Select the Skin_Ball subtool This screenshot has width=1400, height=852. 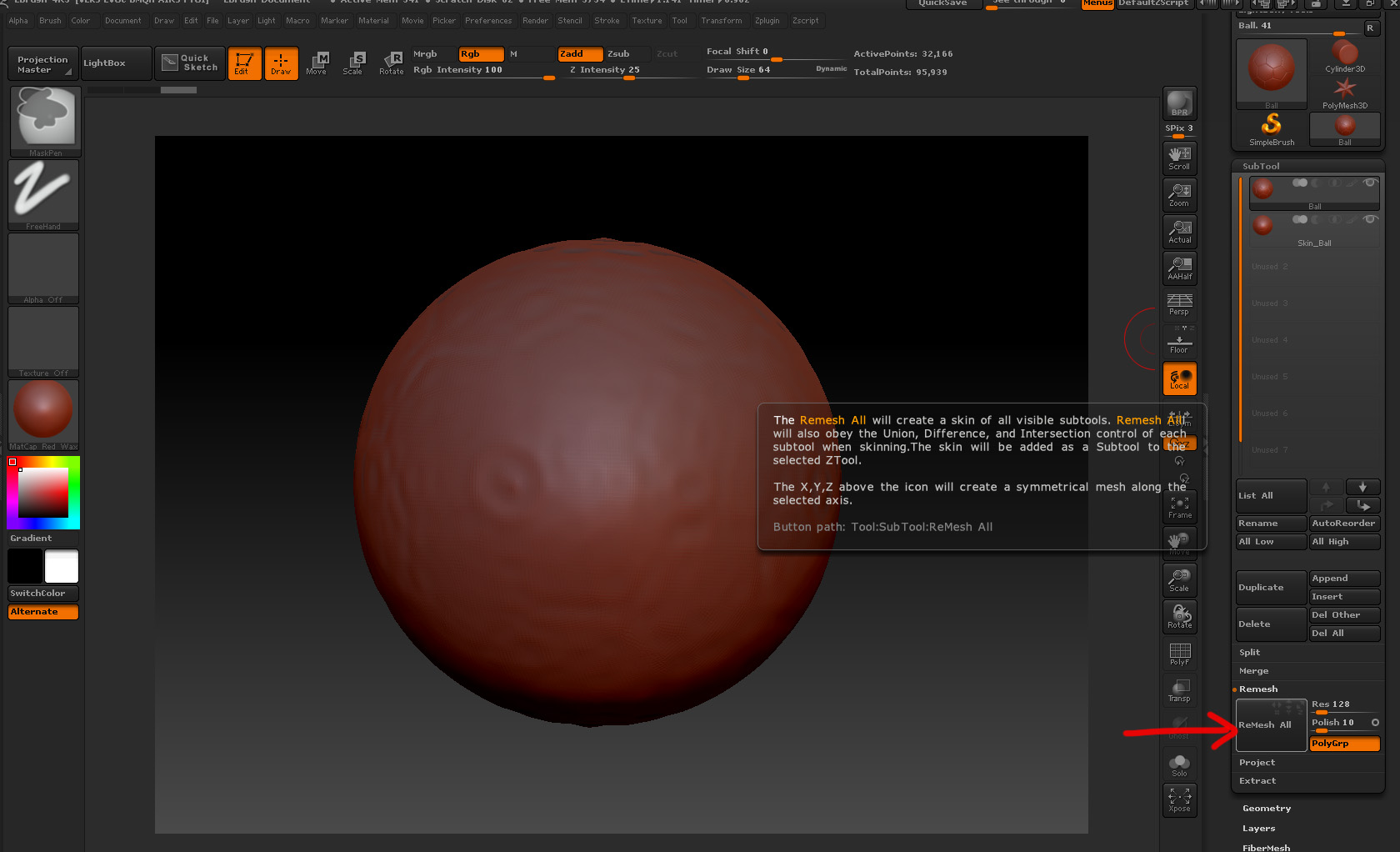1314,230
